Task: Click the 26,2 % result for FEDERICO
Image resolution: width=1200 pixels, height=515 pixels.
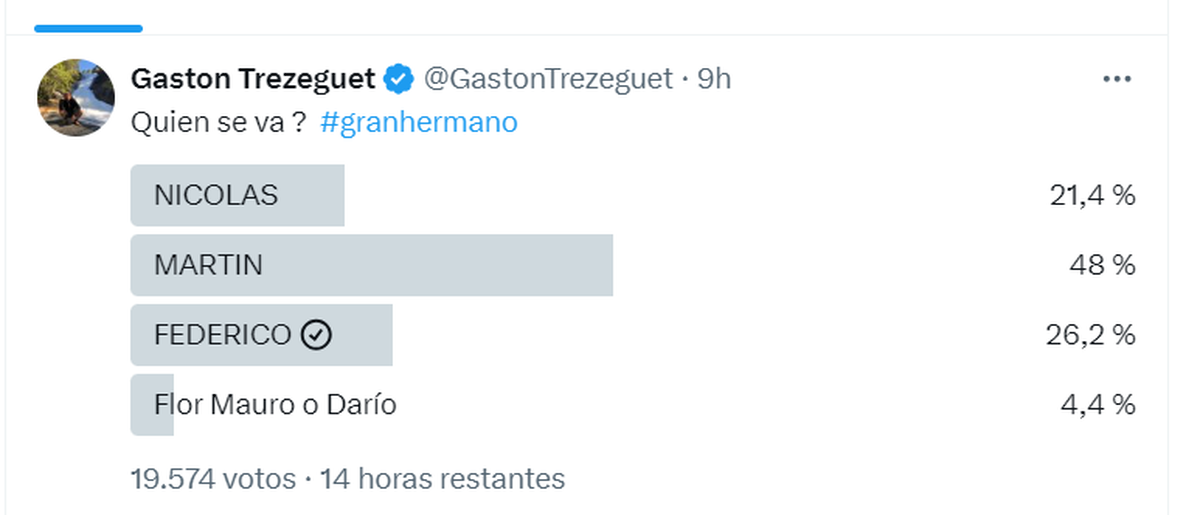Action: pos(1090,335)
